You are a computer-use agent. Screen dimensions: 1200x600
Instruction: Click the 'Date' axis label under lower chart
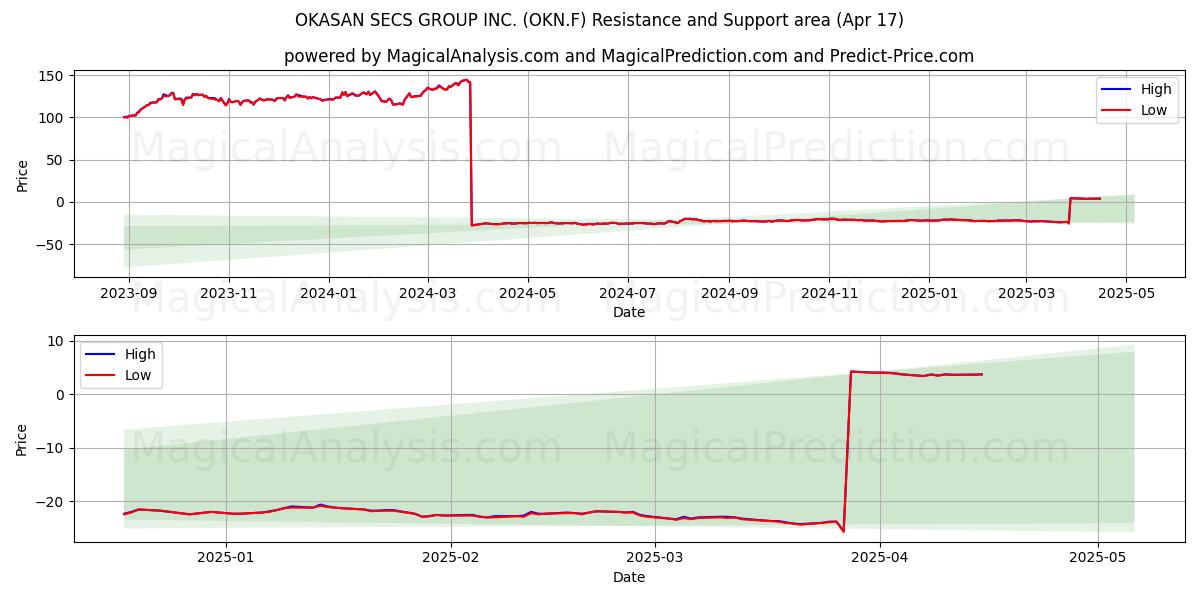[x=629, y=577]
